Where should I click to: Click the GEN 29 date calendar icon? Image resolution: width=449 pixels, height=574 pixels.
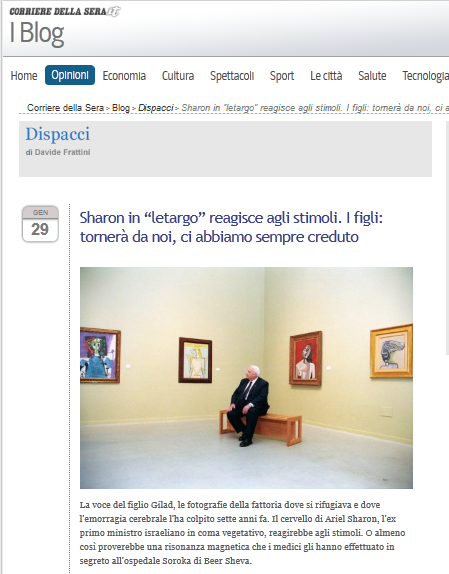tap(40, 224)
